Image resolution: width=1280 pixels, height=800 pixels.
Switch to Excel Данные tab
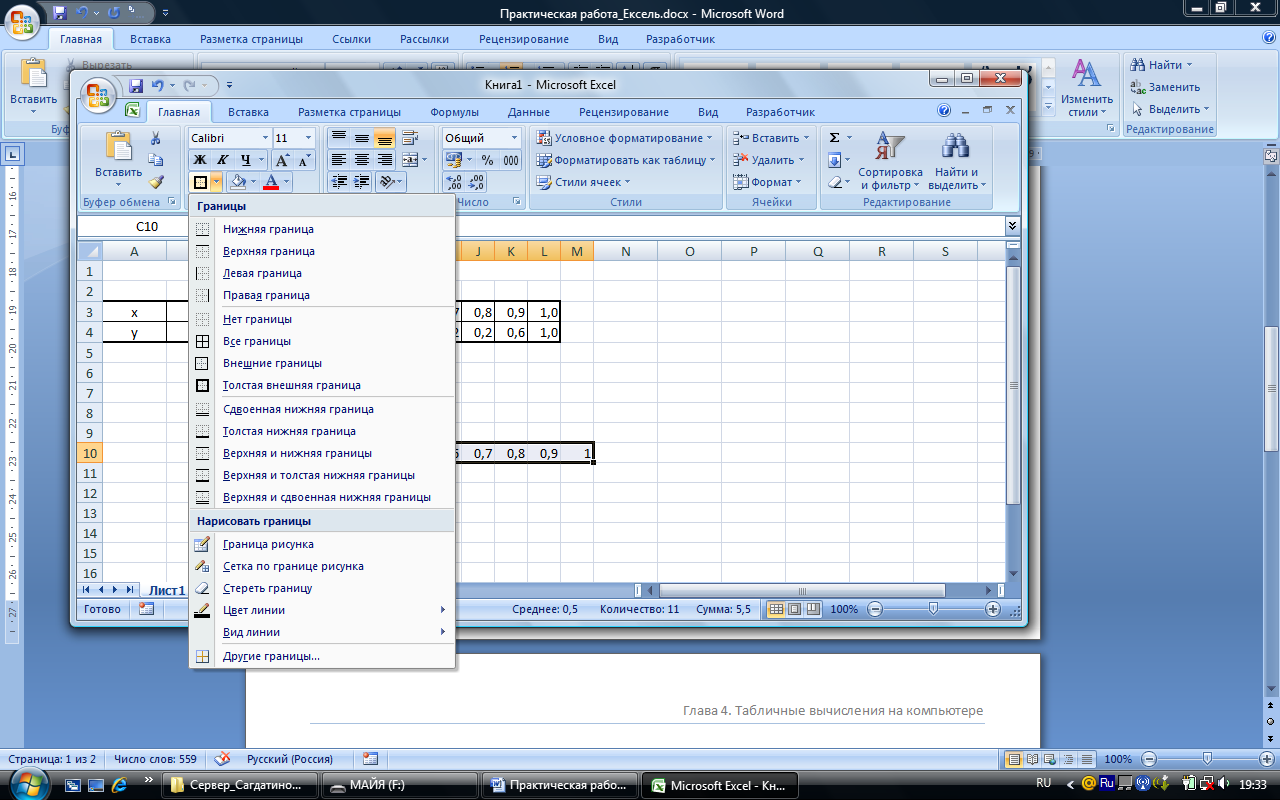click(x=528, y=112)
